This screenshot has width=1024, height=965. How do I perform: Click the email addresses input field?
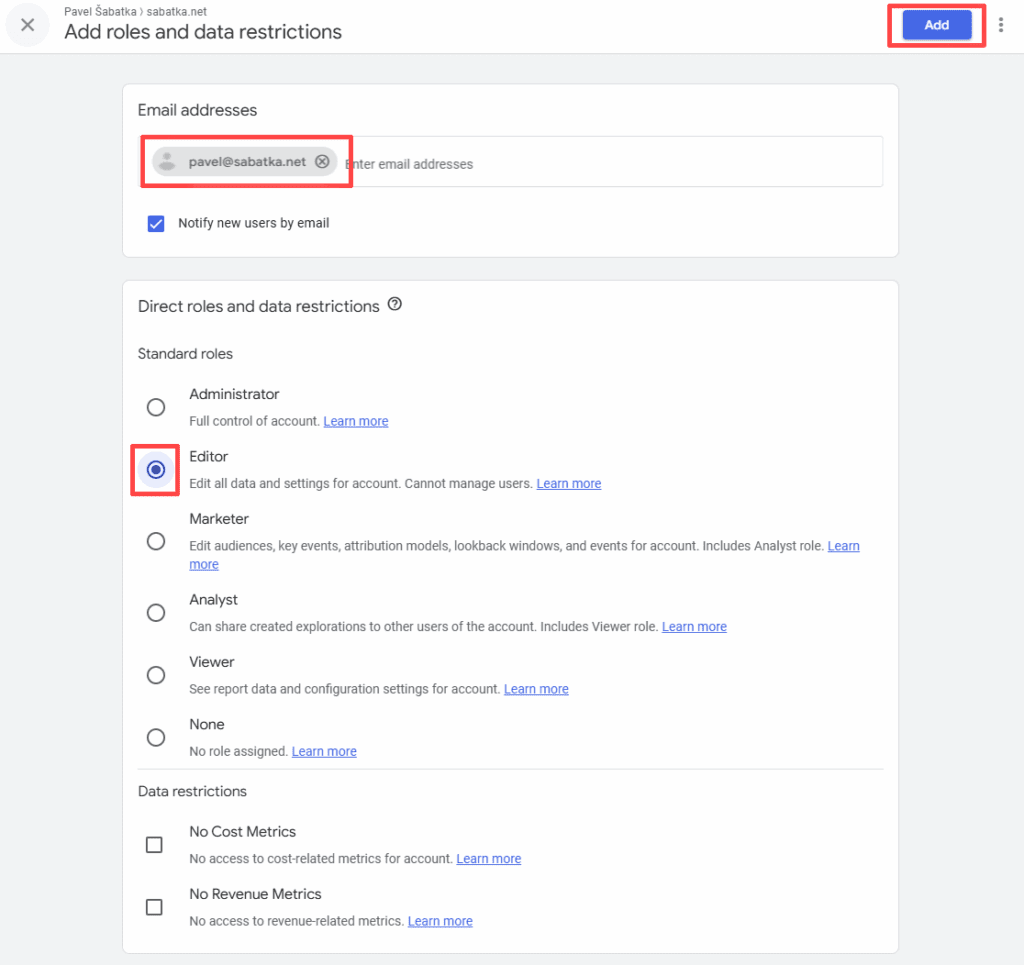(614, 163)
